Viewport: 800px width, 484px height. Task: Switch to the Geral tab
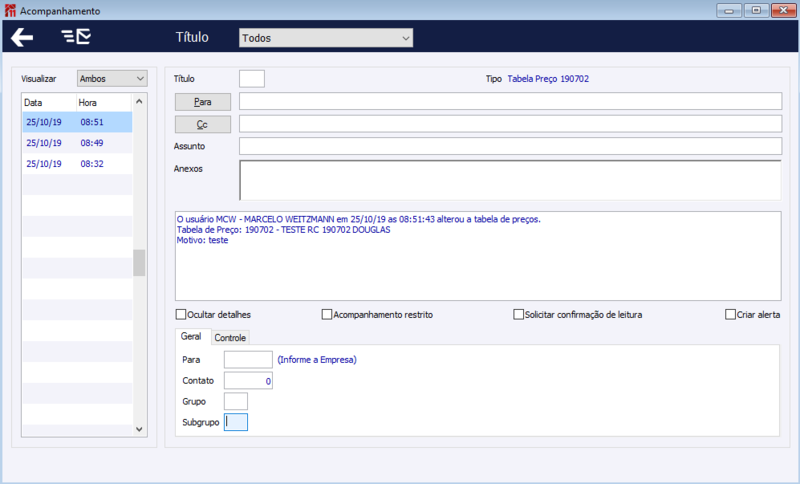[191, 337]
